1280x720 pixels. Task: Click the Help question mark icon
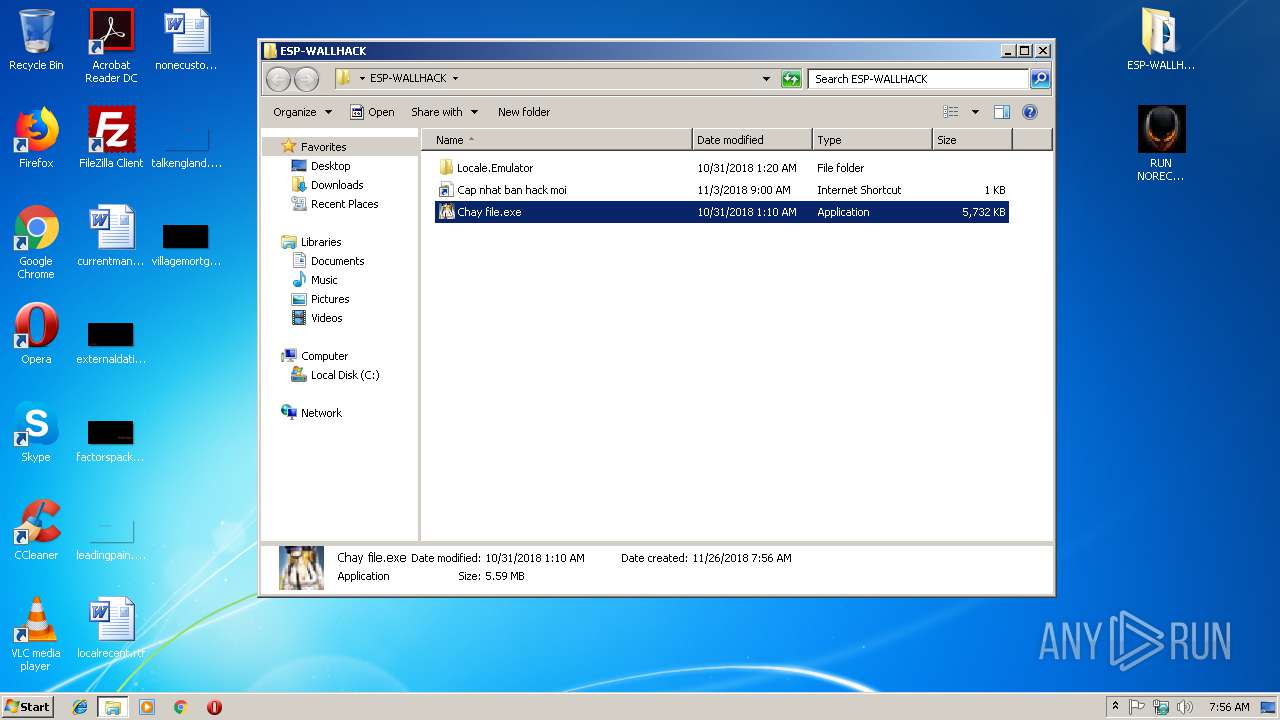point(1030,112)
